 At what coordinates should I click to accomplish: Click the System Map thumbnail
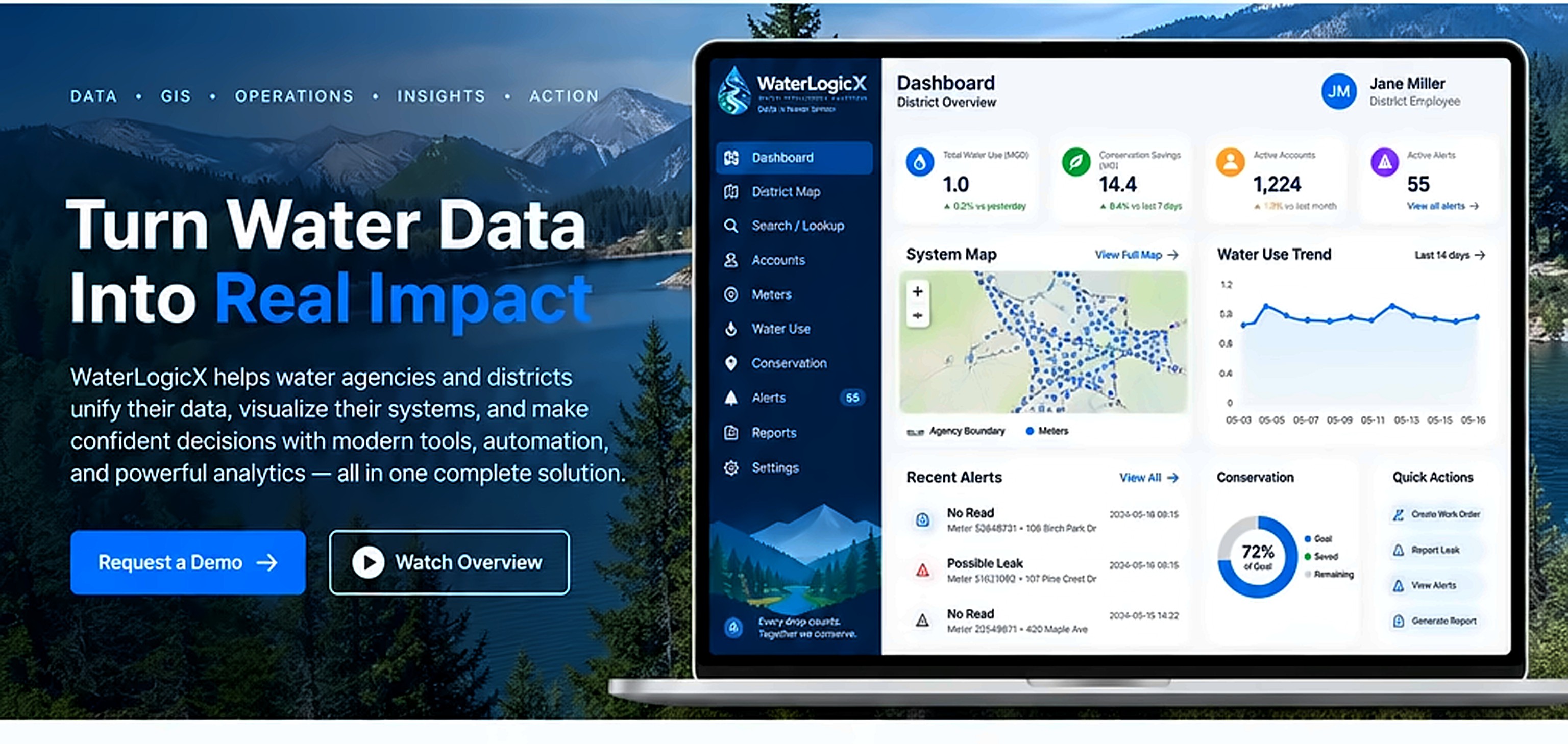[x=1043, y=342]
